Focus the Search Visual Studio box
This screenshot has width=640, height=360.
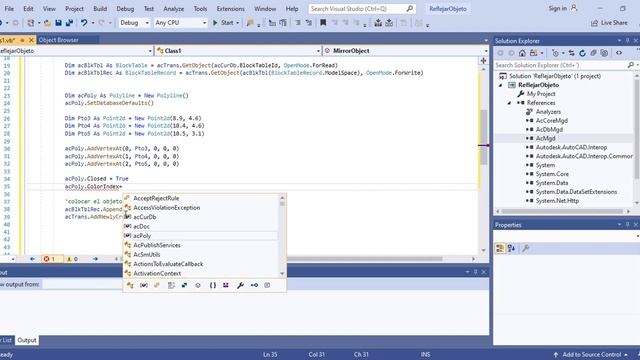click(x=361, y=9)
